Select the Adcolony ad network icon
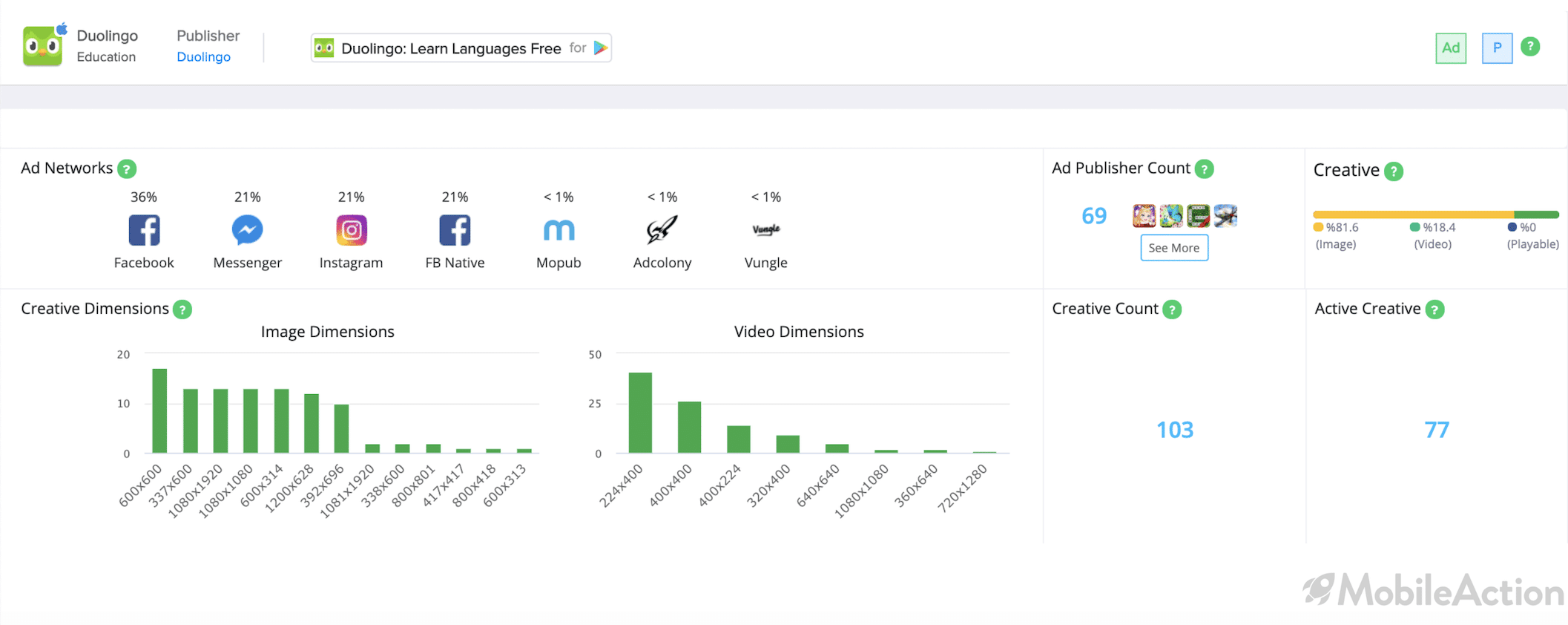The image size is (1568, 625). (x=662, y=230)
